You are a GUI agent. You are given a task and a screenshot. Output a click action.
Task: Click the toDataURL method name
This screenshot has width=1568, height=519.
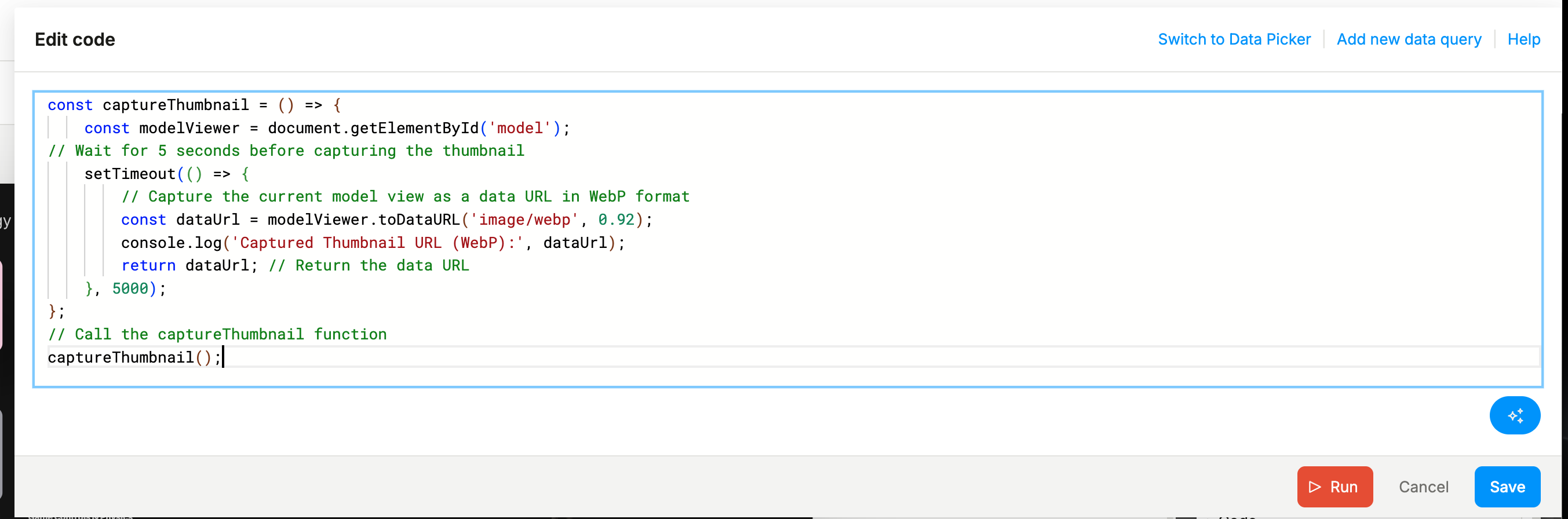(419, 220)
